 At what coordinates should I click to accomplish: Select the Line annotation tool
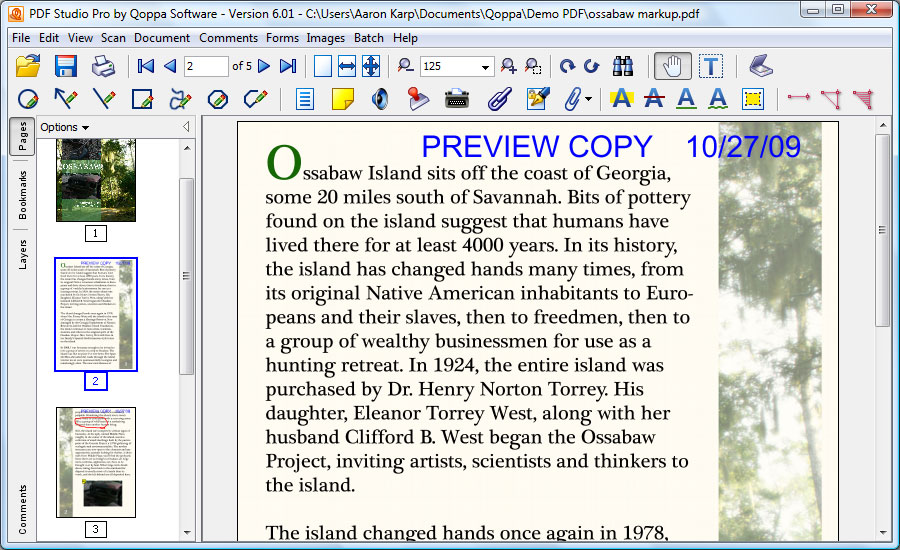[x=103, y=99]
